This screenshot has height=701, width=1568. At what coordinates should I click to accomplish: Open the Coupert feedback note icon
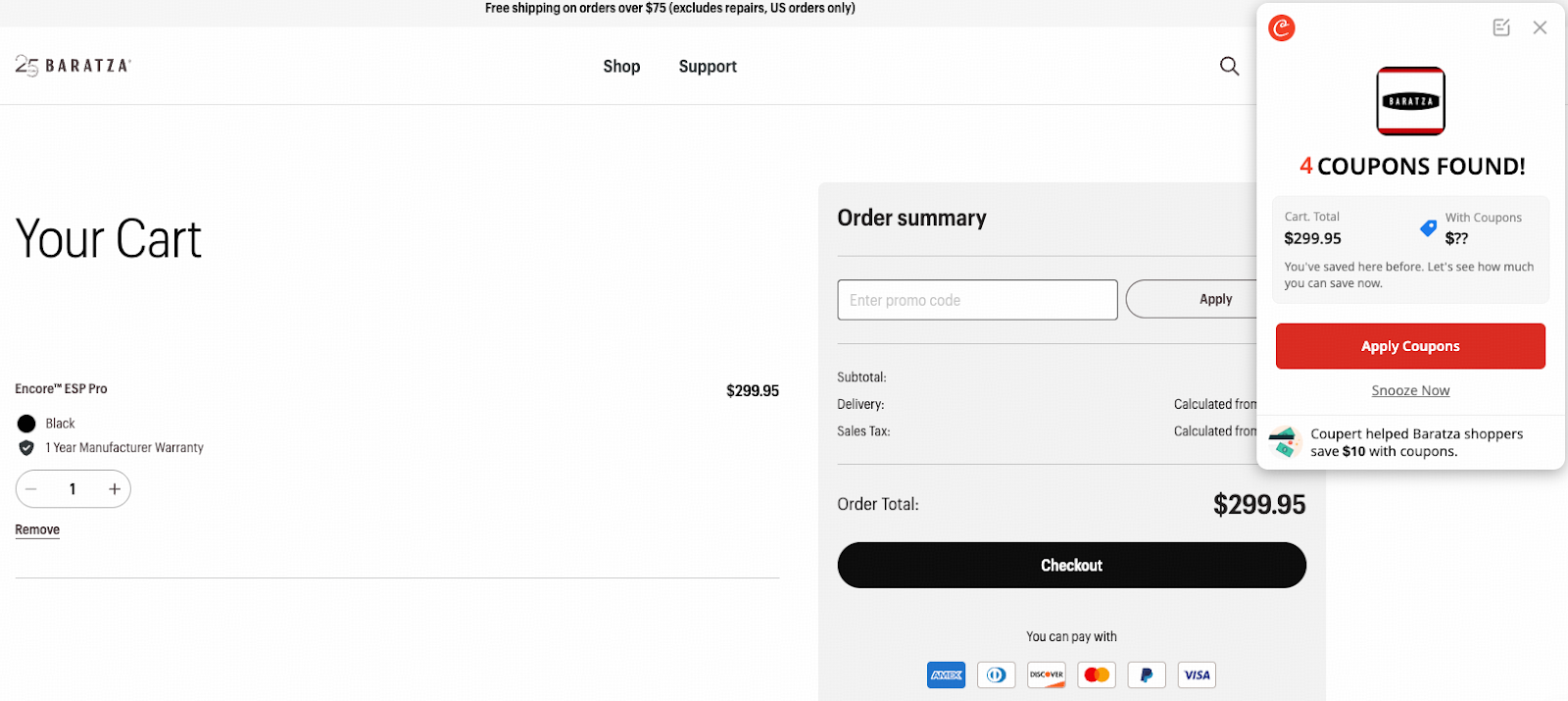(x=1501, y=27)
